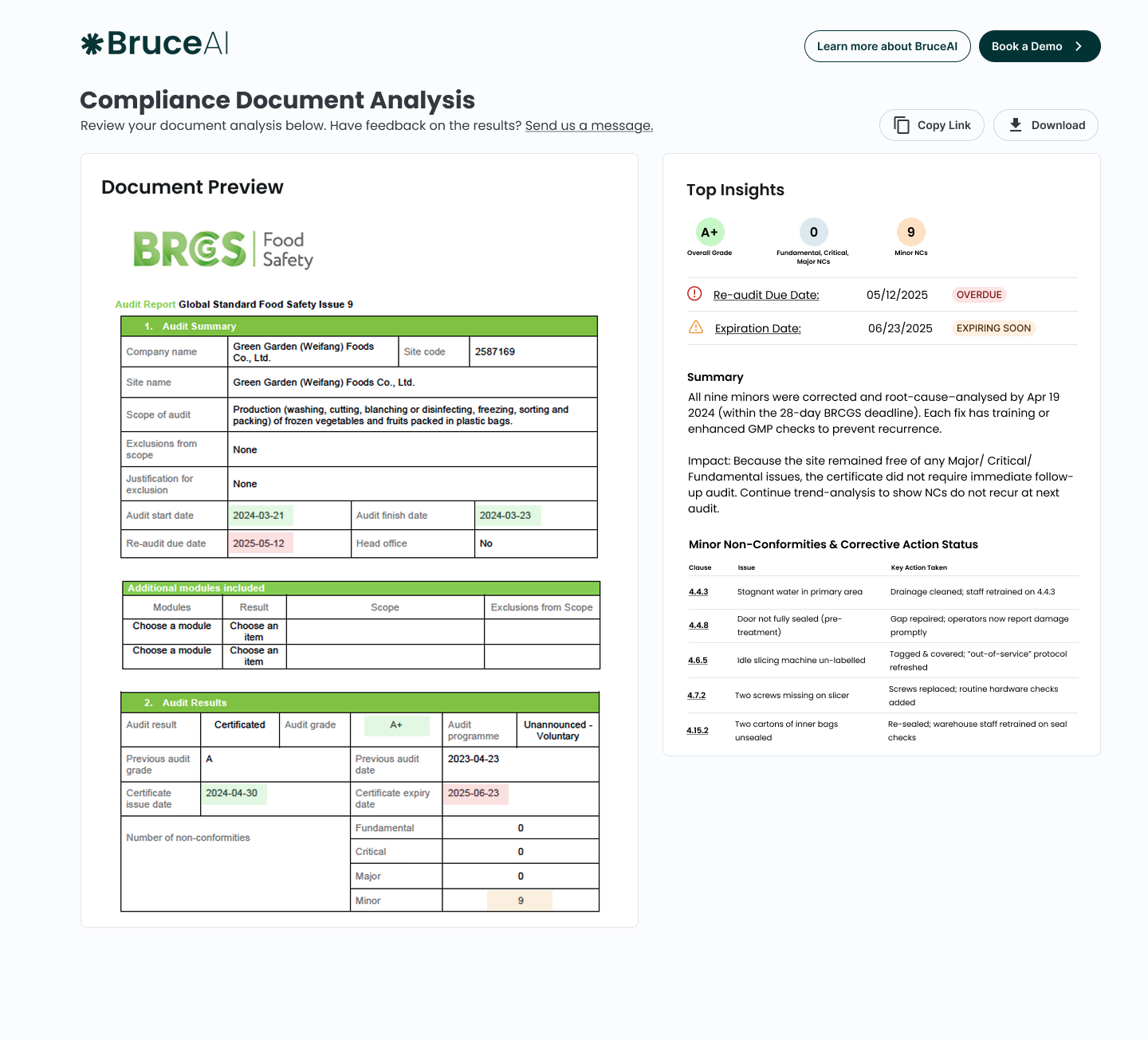The image size is (1148, 1040).
Task: View clause 4.7.2 details
Action: 696,696
